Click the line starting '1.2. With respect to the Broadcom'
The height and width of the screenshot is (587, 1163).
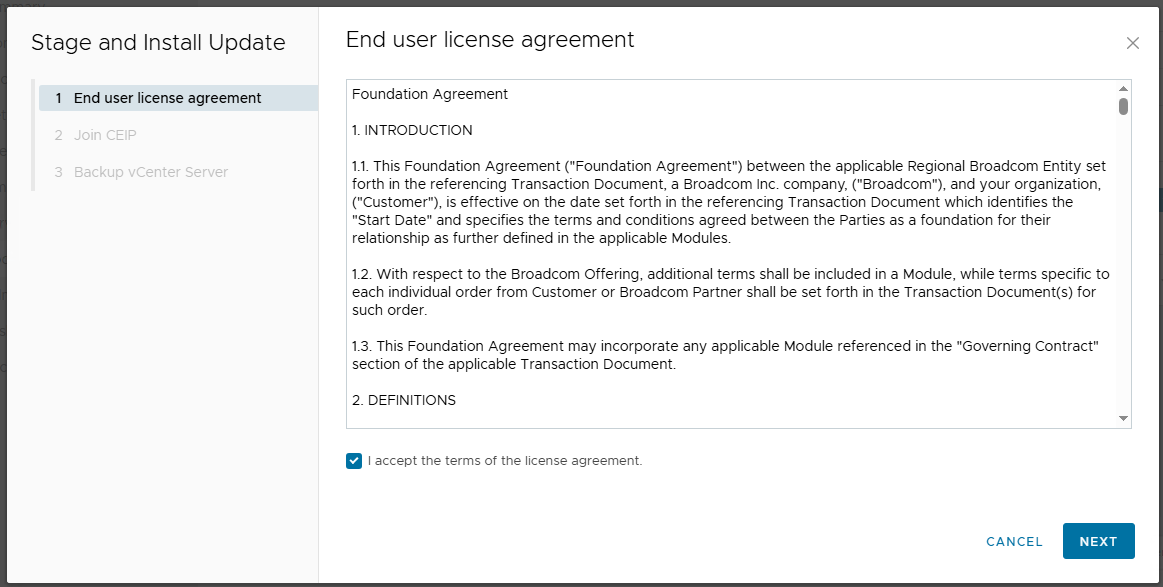coord(731,274)
